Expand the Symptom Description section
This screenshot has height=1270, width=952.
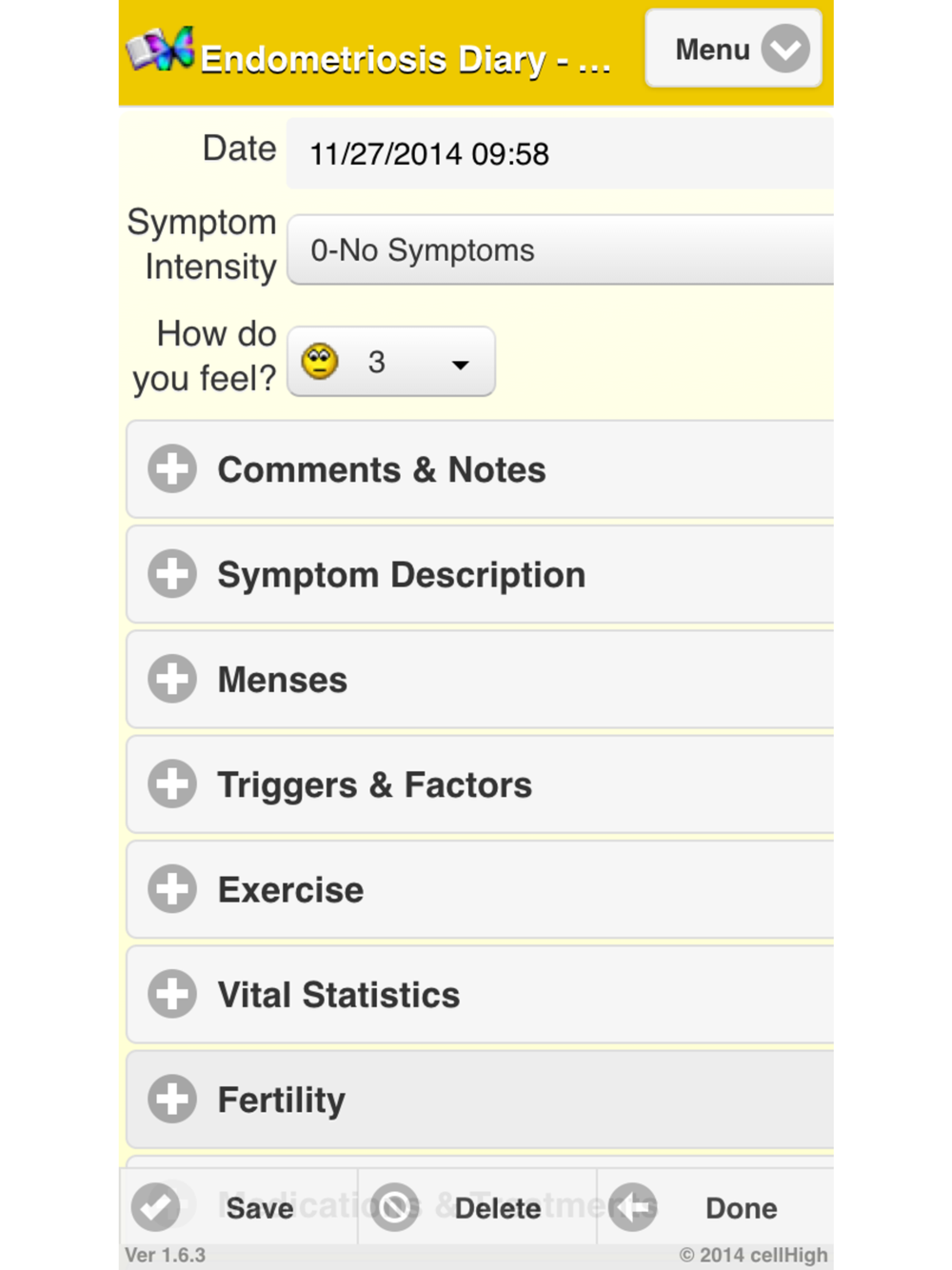point(401,575)
